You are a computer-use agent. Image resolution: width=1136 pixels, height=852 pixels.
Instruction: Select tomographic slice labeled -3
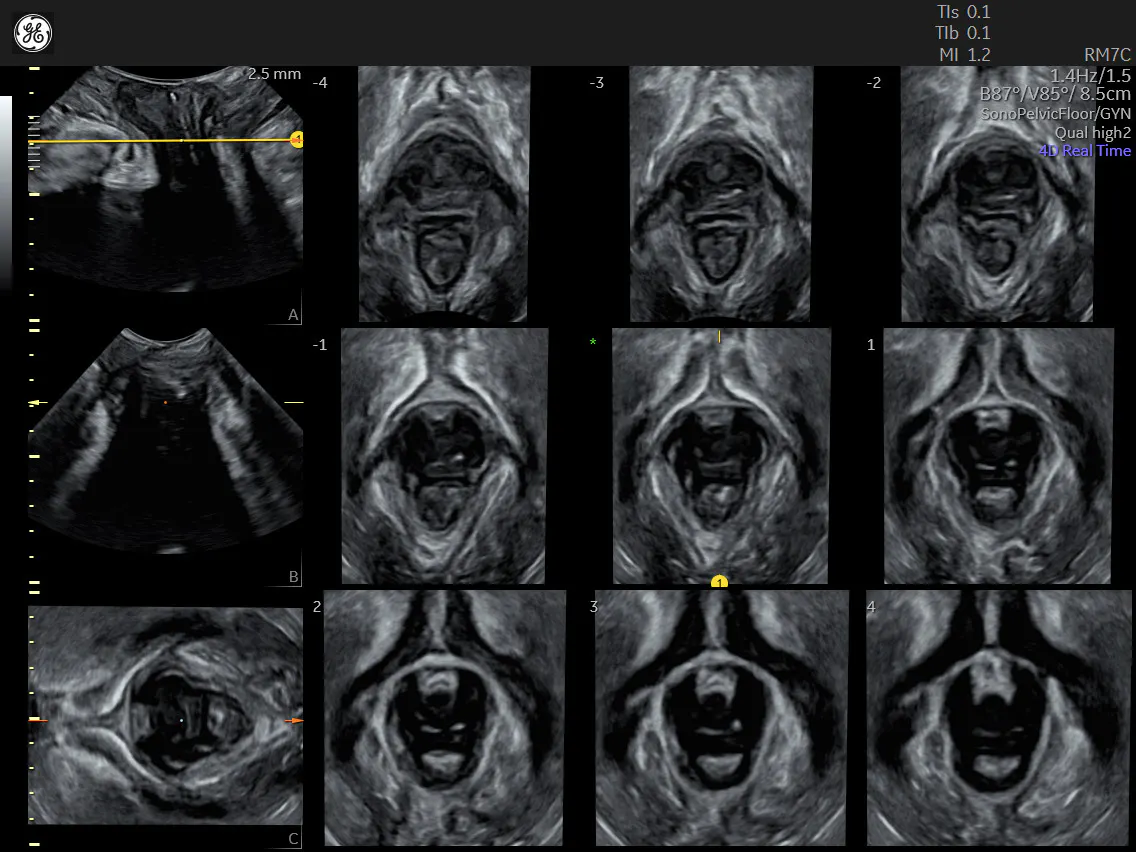point(721,193)
